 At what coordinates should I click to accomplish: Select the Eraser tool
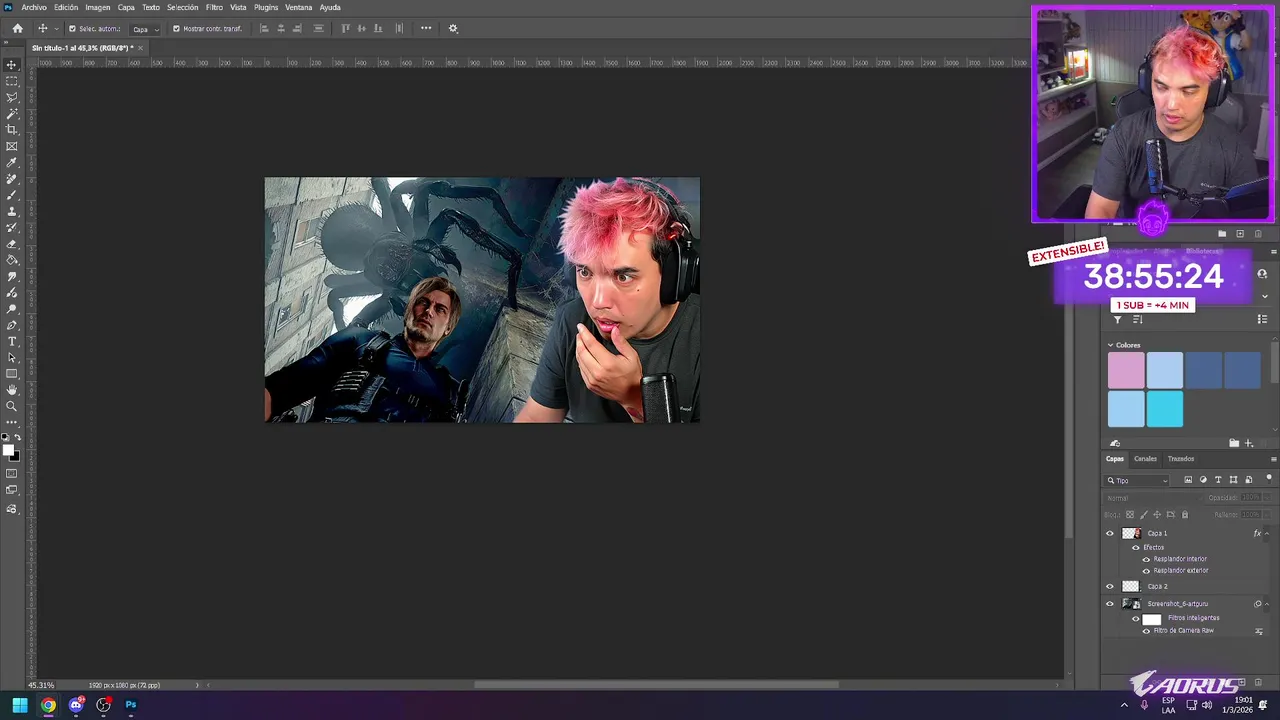pyautogui.click(x=12, y=244)
